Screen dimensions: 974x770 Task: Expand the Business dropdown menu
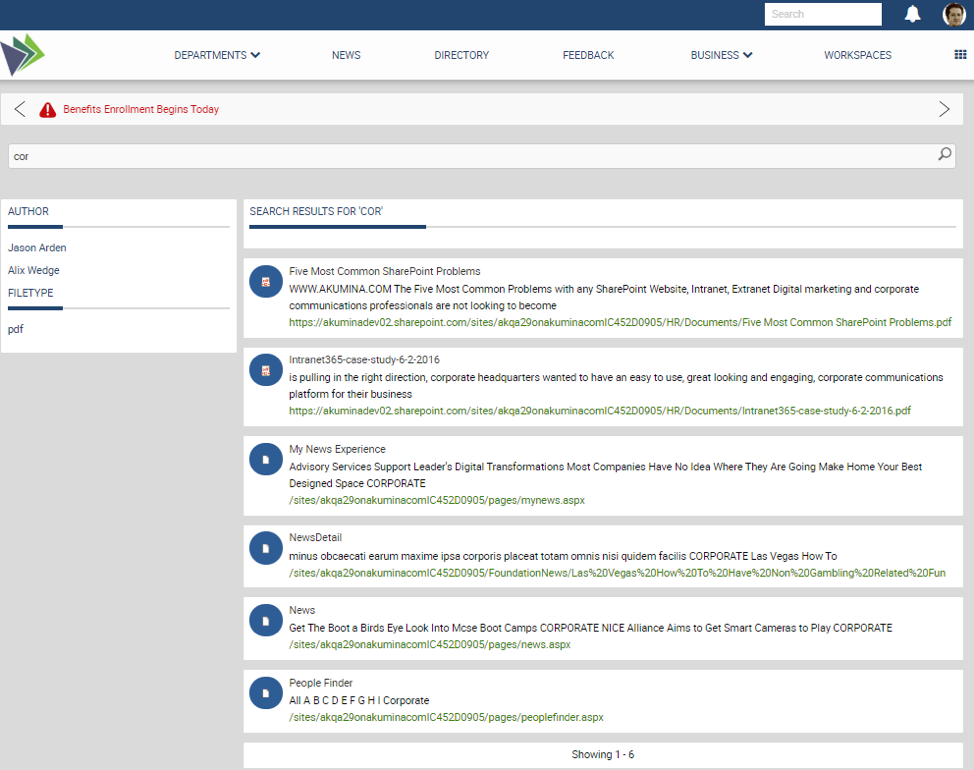721,55
